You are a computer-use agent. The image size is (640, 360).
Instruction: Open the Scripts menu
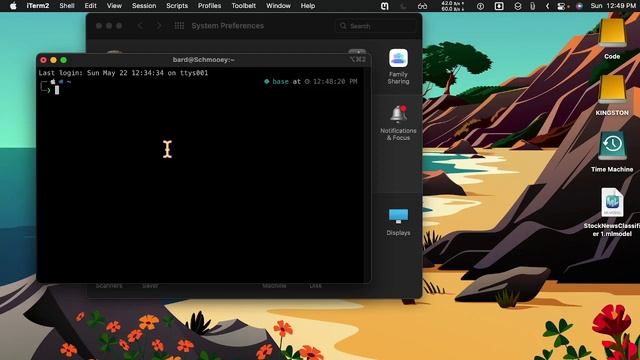pyautogui.click(x=177, y=6)
